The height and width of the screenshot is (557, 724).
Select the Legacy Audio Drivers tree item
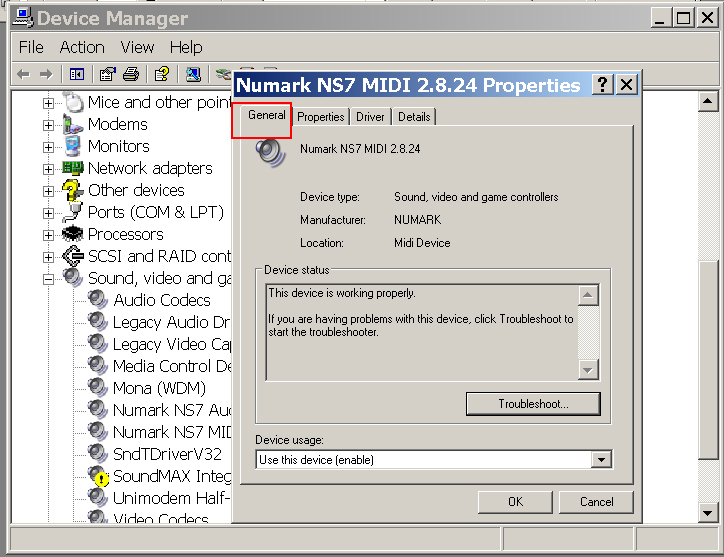click(x=171, y=322)
